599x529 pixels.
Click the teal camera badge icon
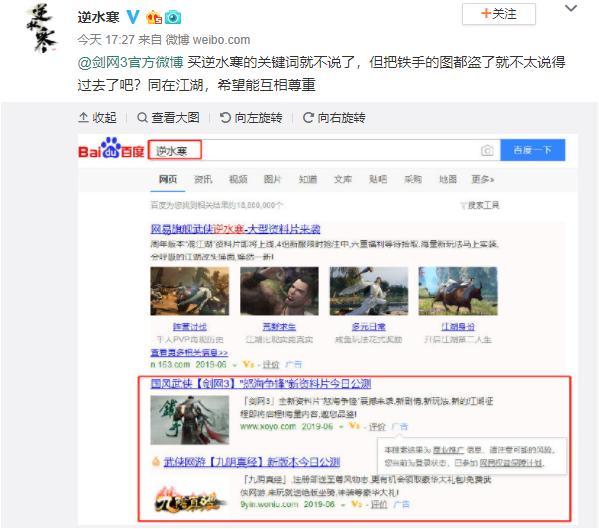point(173,18)
